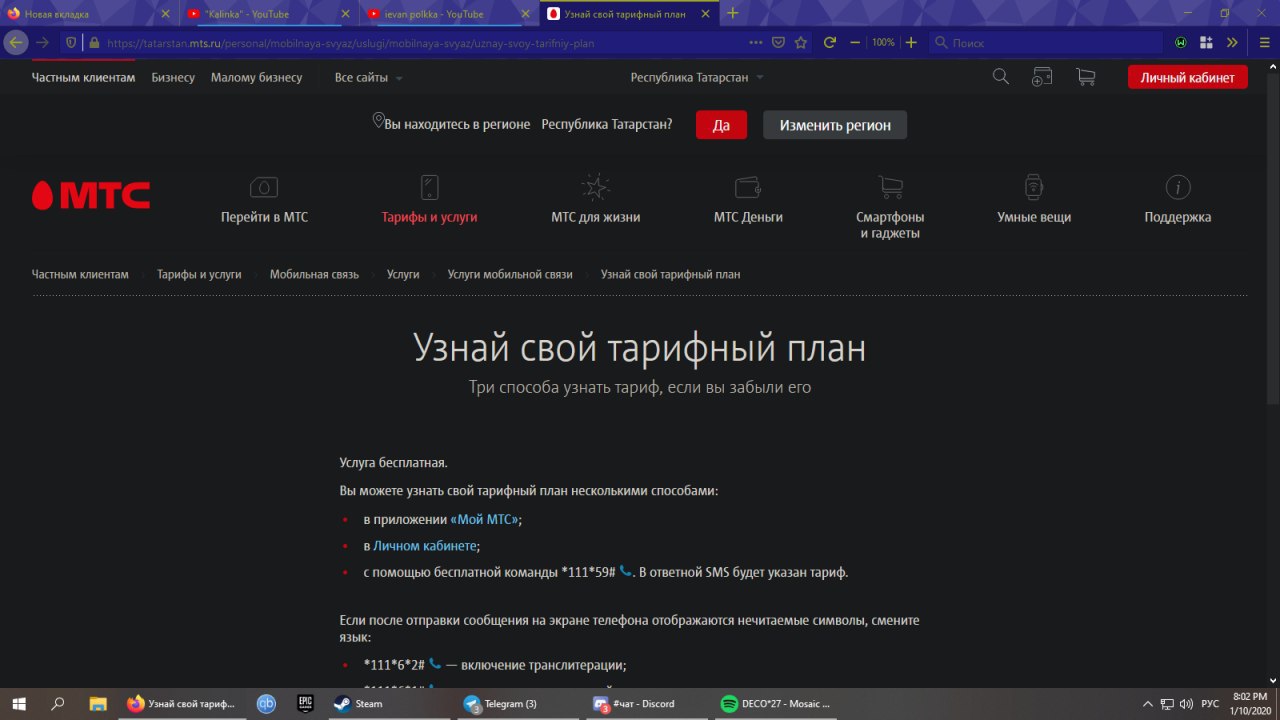Switch to the "Kalinka" - YouTube tab

click(x=268, y=14)
